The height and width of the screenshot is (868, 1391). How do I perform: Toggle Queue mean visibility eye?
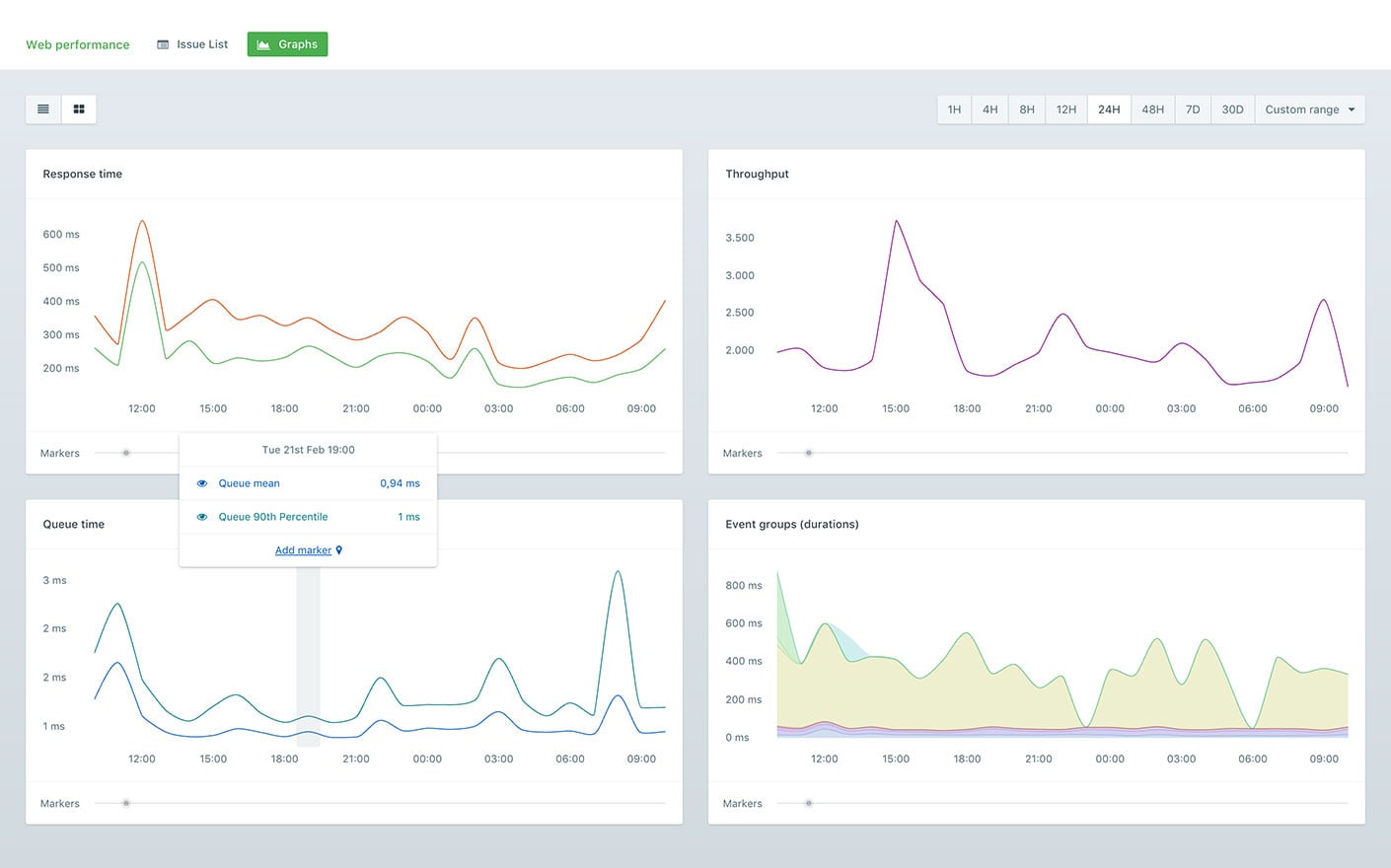(x=202, y=483)
